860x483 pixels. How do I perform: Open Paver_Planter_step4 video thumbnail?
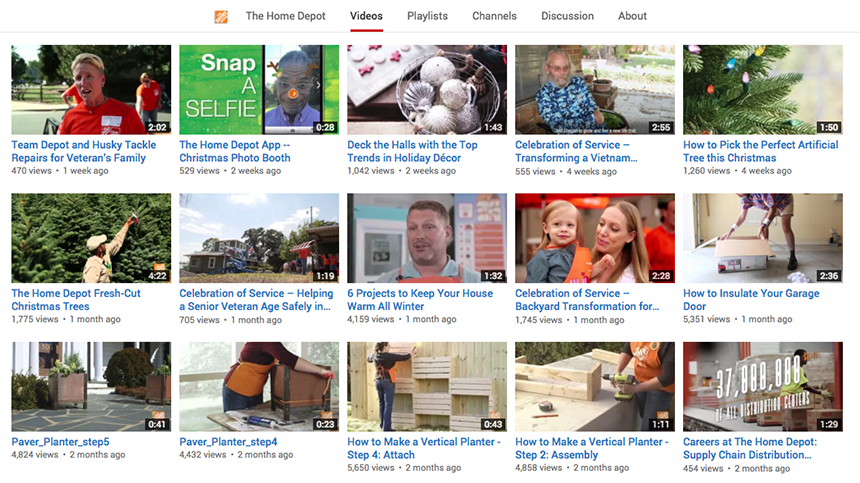coord(259,387)
